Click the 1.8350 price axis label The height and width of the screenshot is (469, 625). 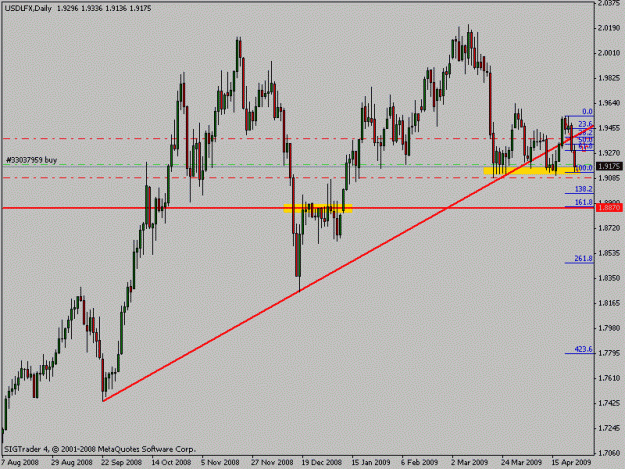609,278
